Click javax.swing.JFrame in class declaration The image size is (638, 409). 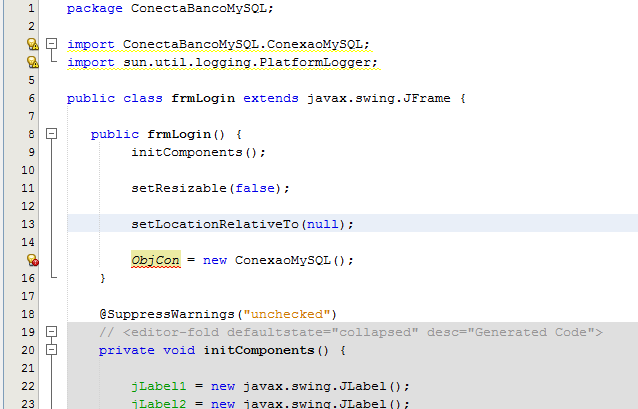click(379, 98)
